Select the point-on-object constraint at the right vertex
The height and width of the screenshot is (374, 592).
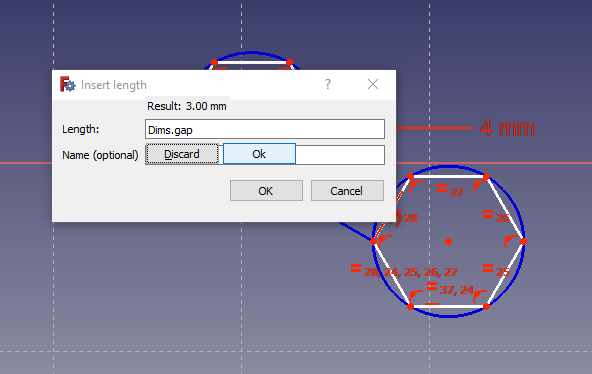pyautogui.click(x=511, y=241)
